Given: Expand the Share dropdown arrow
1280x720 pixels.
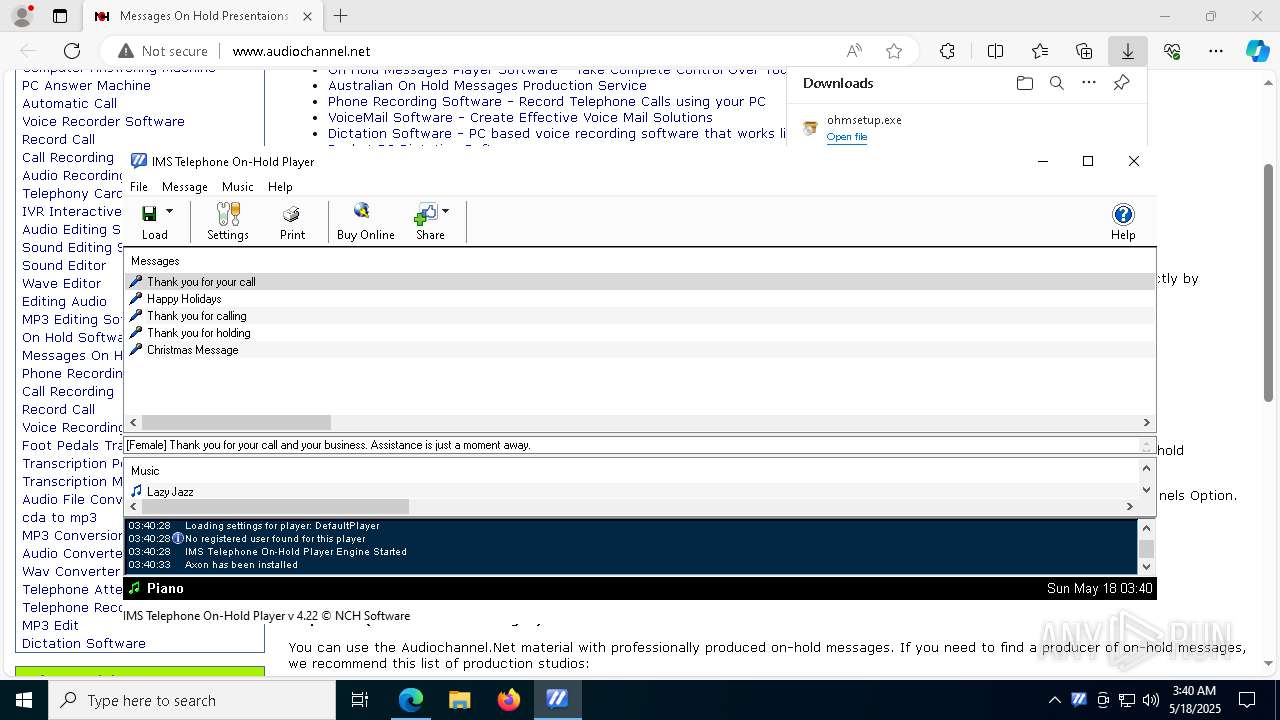Looking at the screenshot, I should tap(445, 211).
